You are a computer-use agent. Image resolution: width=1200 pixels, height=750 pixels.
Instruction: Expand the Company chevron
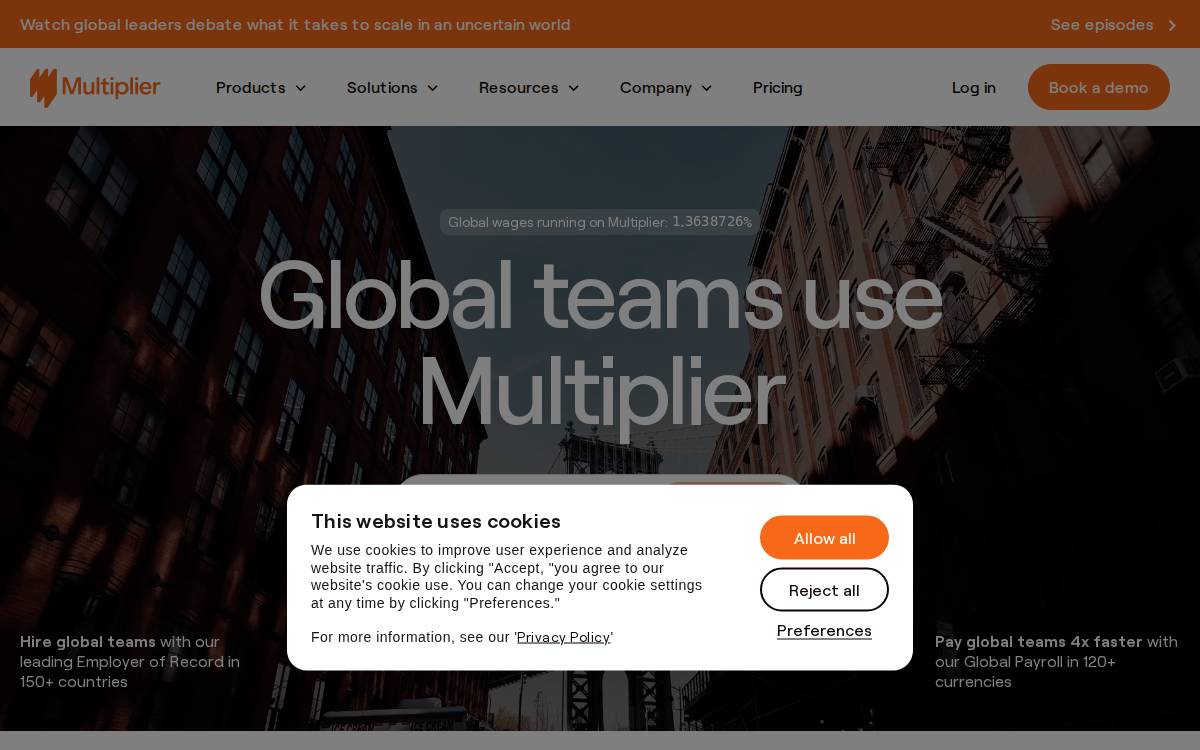(706, 88)
